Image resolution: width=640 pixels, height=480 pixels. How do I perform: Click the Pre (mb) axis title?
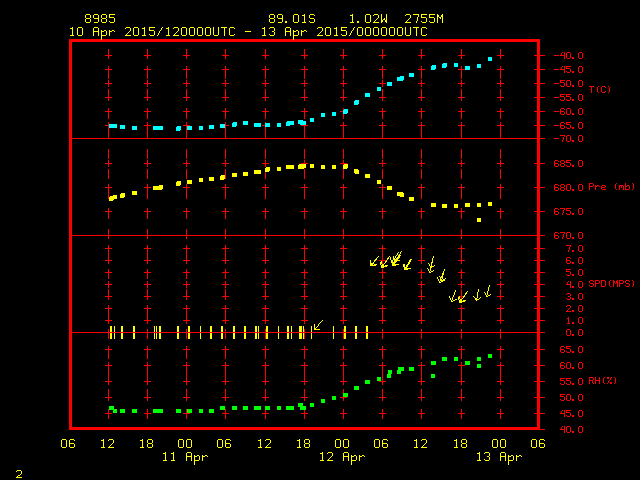click(x=611, y=187)
